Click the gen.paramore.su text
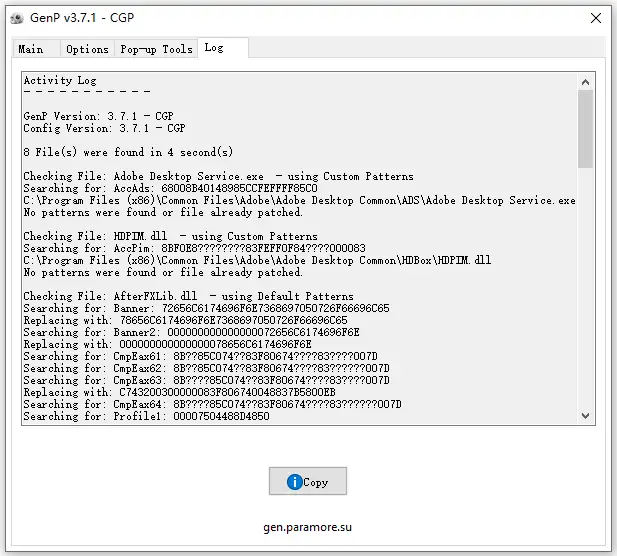Viewport: 617px width, 556px height. pos(307,527)
